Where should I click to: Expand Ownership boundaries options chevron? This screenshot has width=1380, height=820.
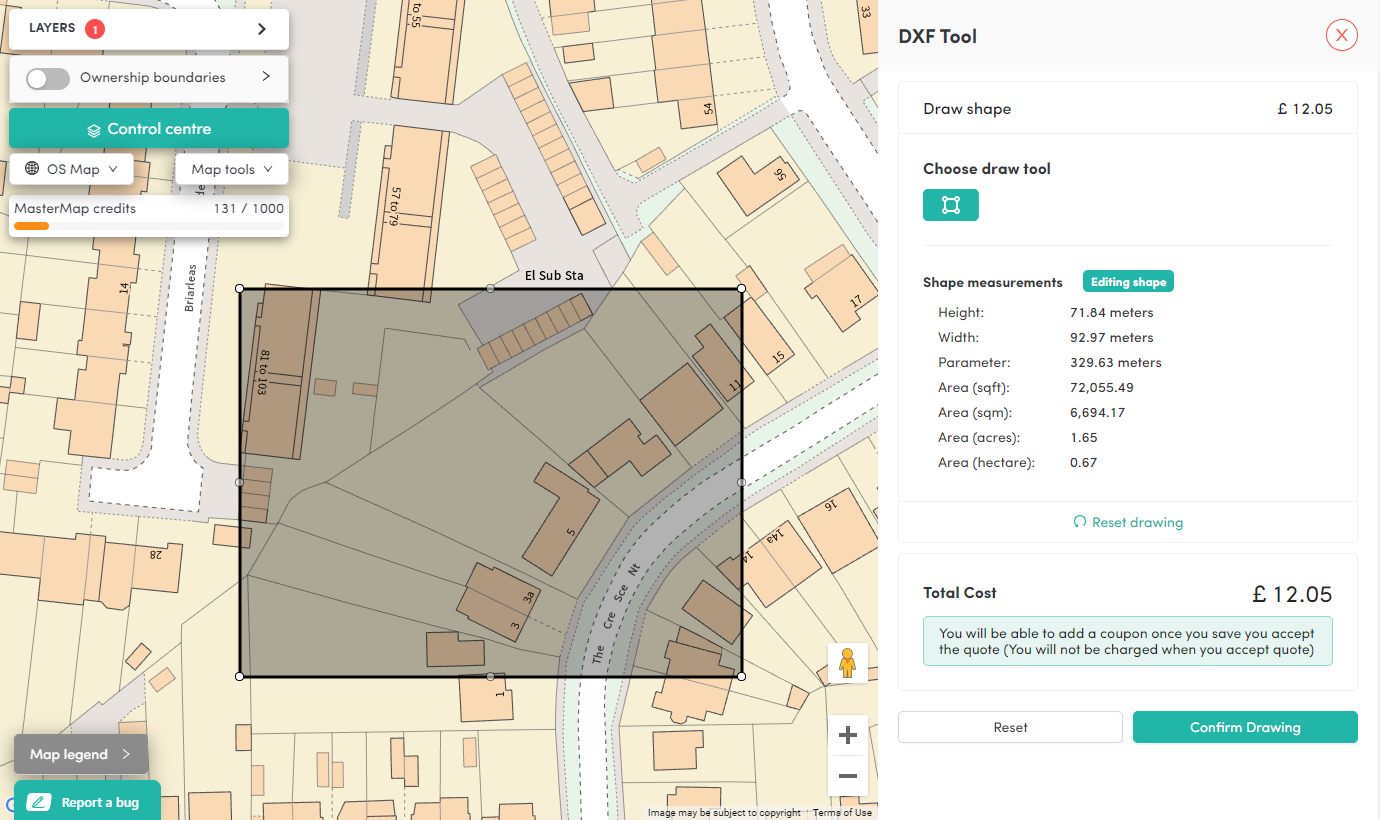click(266, 77)
